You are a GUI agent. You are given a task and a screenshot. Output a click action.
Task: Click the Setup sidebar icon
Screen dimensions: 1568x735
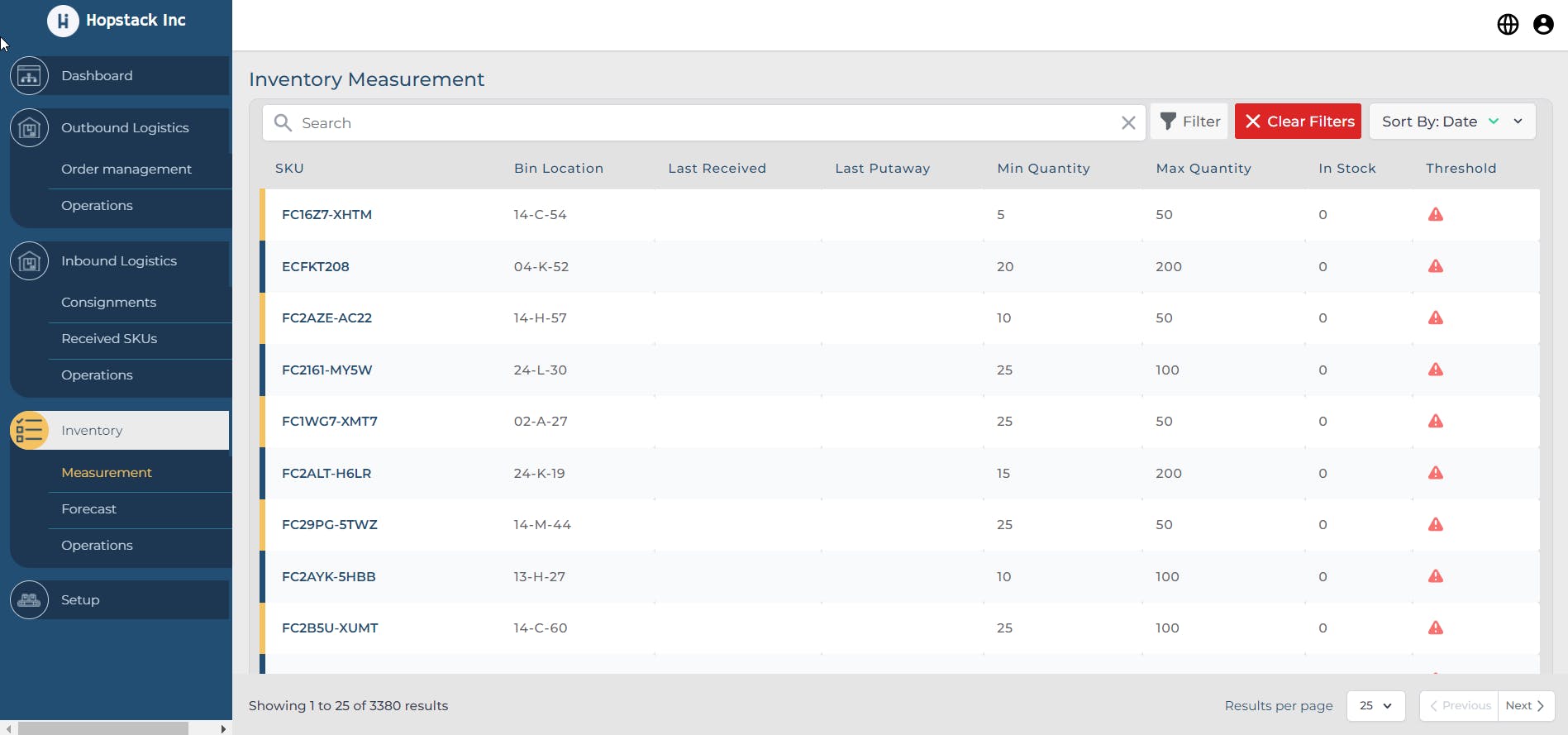point(29,600)
